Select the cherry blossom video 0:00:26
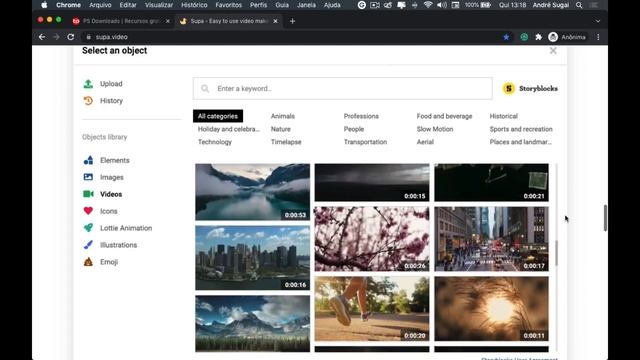This screenshot has width=640, height=360. [x=372, y=239]
